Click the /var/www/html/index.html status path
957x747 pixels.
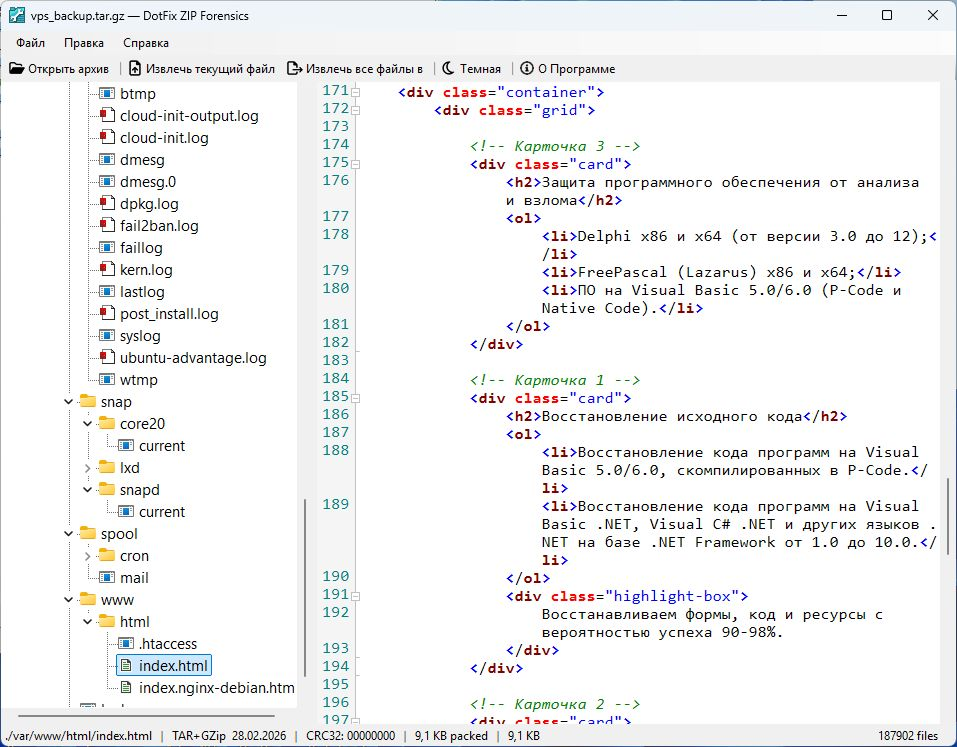(x=79, y=735)
